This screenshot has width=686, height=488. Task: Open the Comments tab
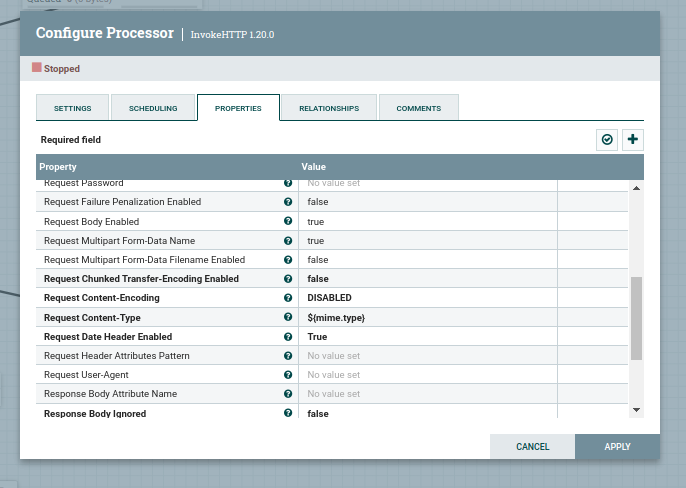(x=419, y=107)
